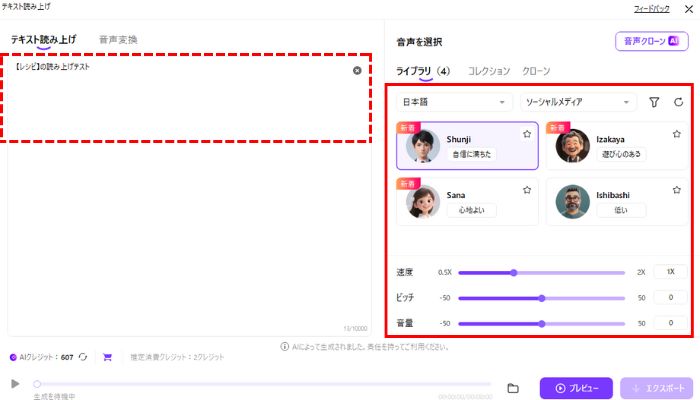This screenshot has height=400, width=700.
Task: Click the AI credit refresh icon
Action: point(83,357)
